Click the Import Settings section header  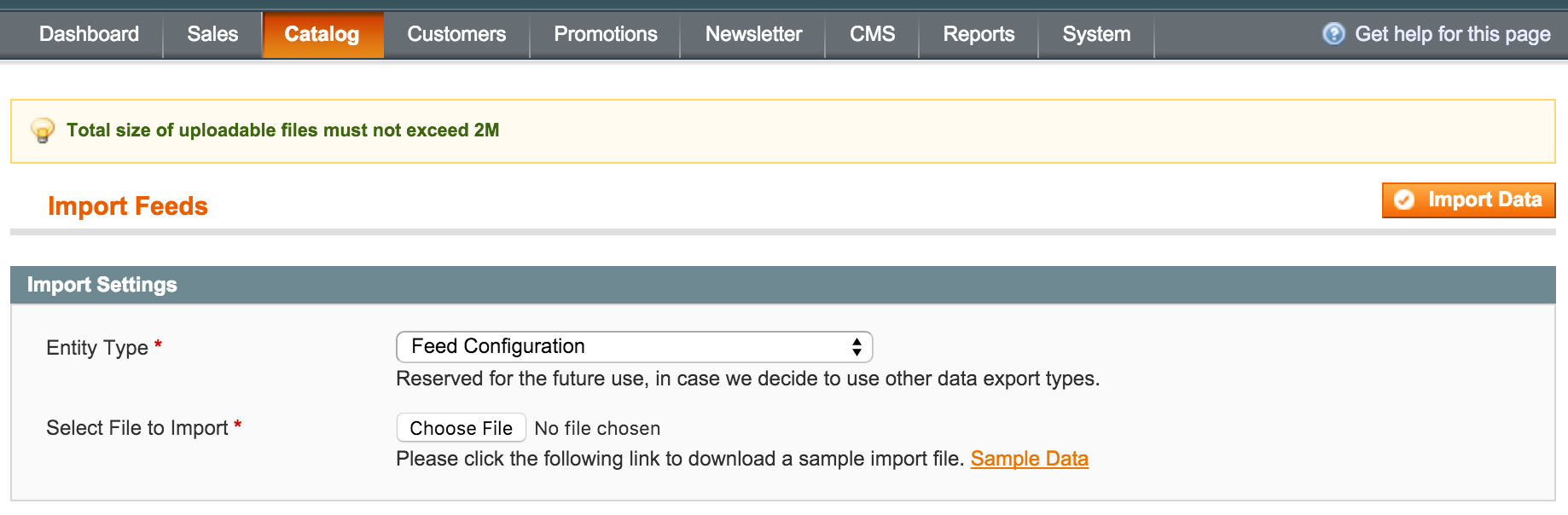point(783,285)
